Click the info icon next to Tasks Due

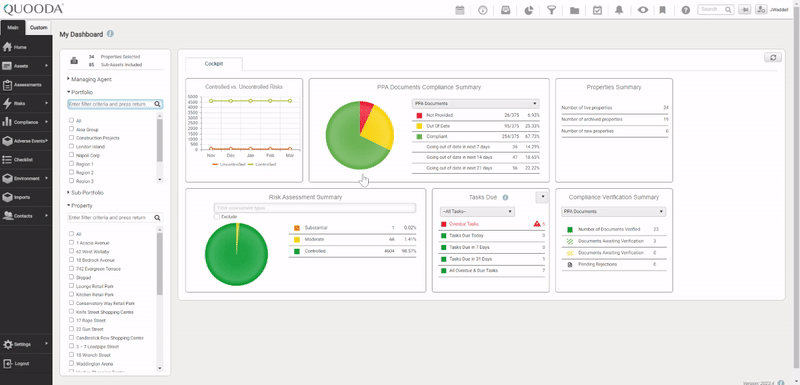tap(505, 197)
